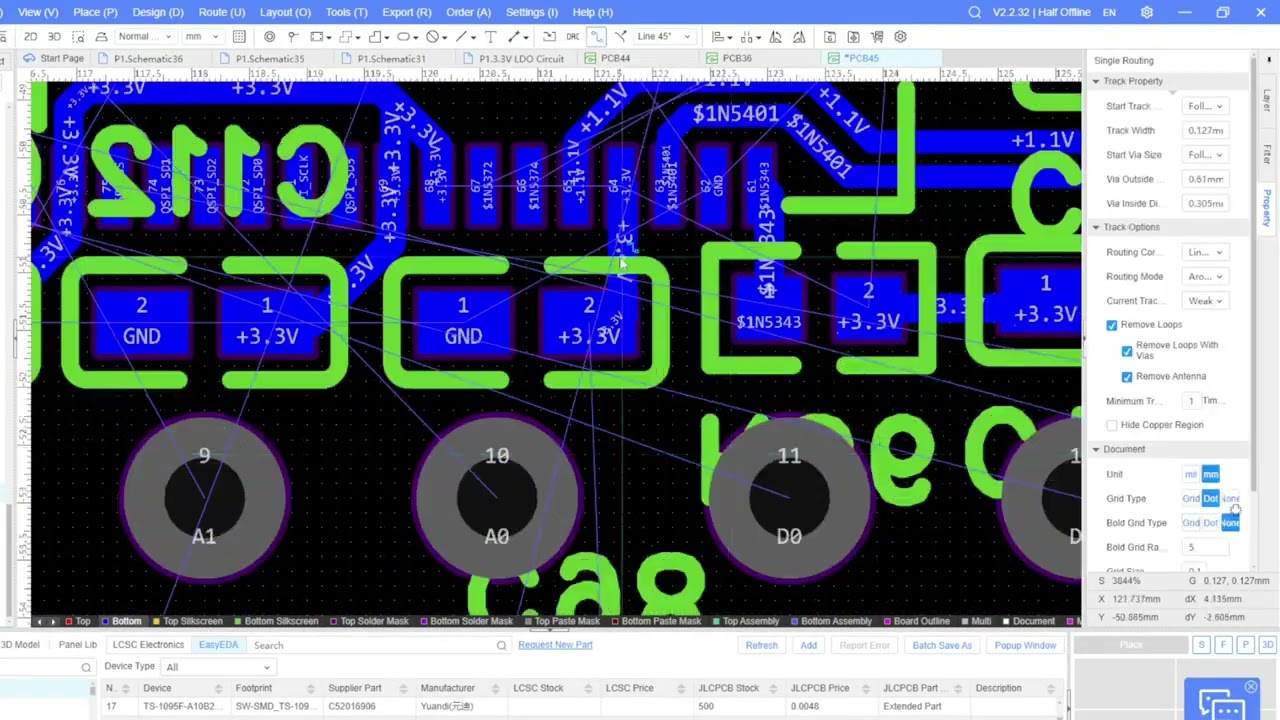The width and height of the screenshot is (1280, 720).
Task: Open the Align tool in toolbar
Action: pos(719,37)
